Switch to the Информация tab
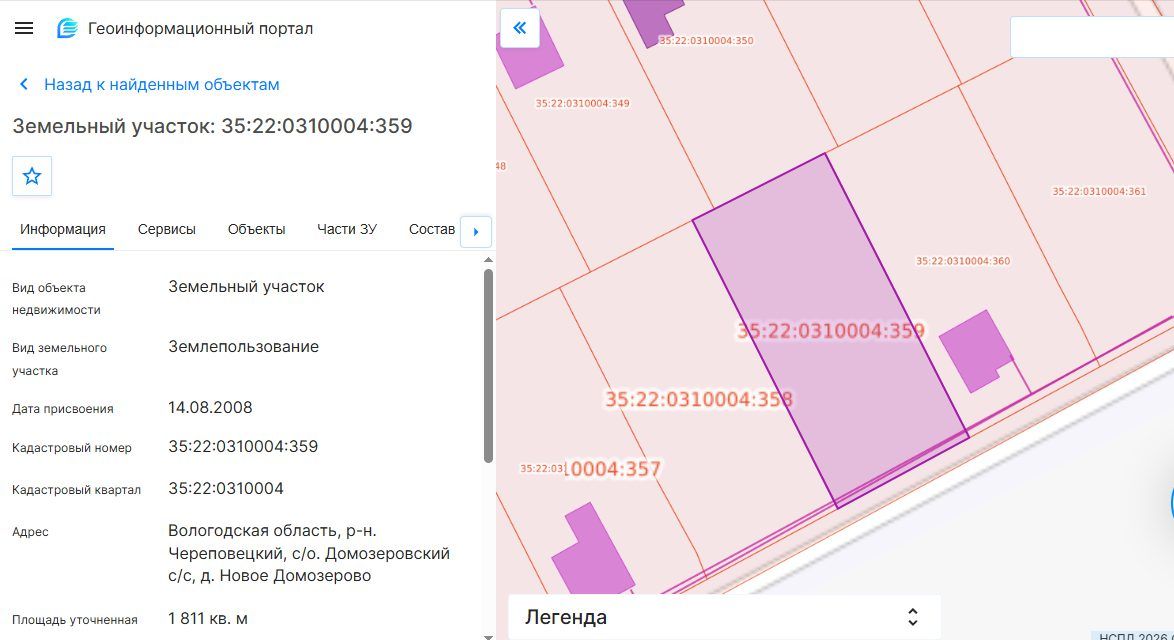Image resolution: width=1174 pixels, height=640 pixels. coord(63,229)
